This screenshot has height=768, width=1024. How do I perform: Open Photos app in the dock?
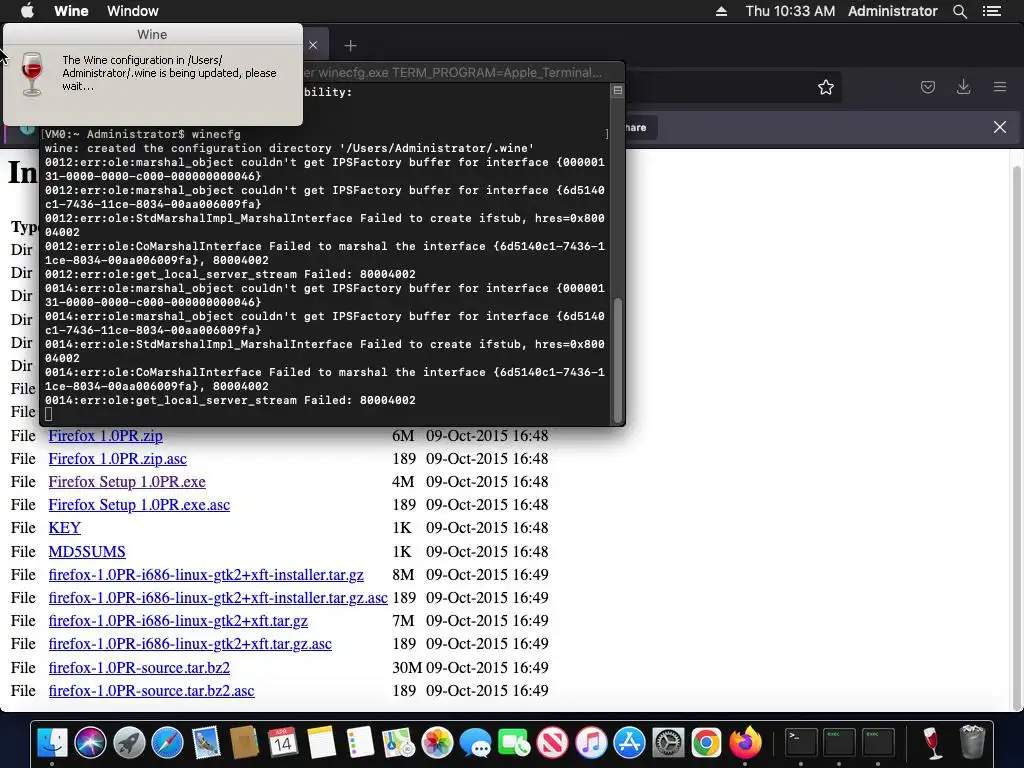[437, 743]
